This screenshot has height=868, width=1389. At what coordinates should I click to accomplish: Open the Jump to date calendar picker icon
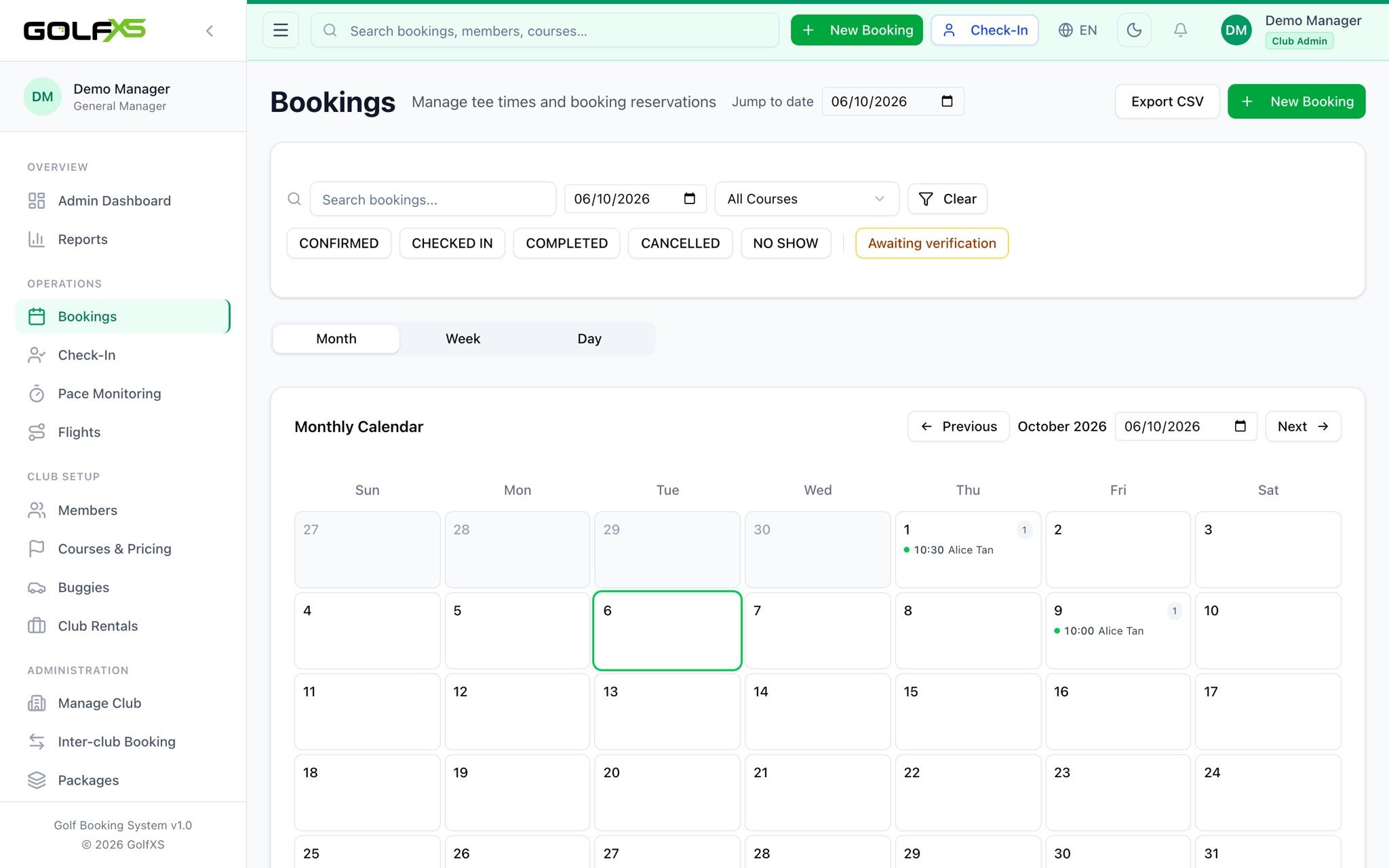pyautogui.click(x=947, y=101)
